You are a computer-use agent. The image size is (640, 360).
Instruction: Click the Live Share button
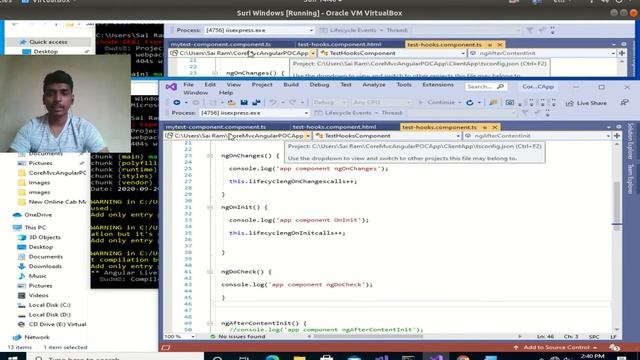click(586, 103)
